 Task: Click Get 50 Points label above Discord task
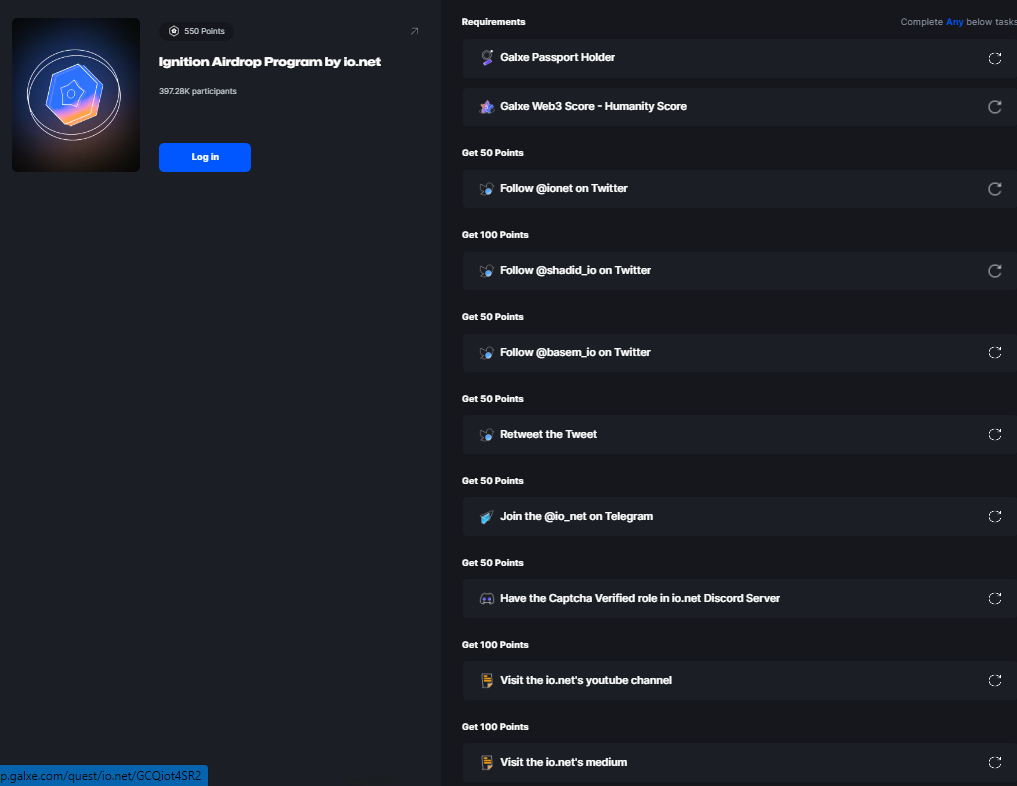[x=492, y=563]
